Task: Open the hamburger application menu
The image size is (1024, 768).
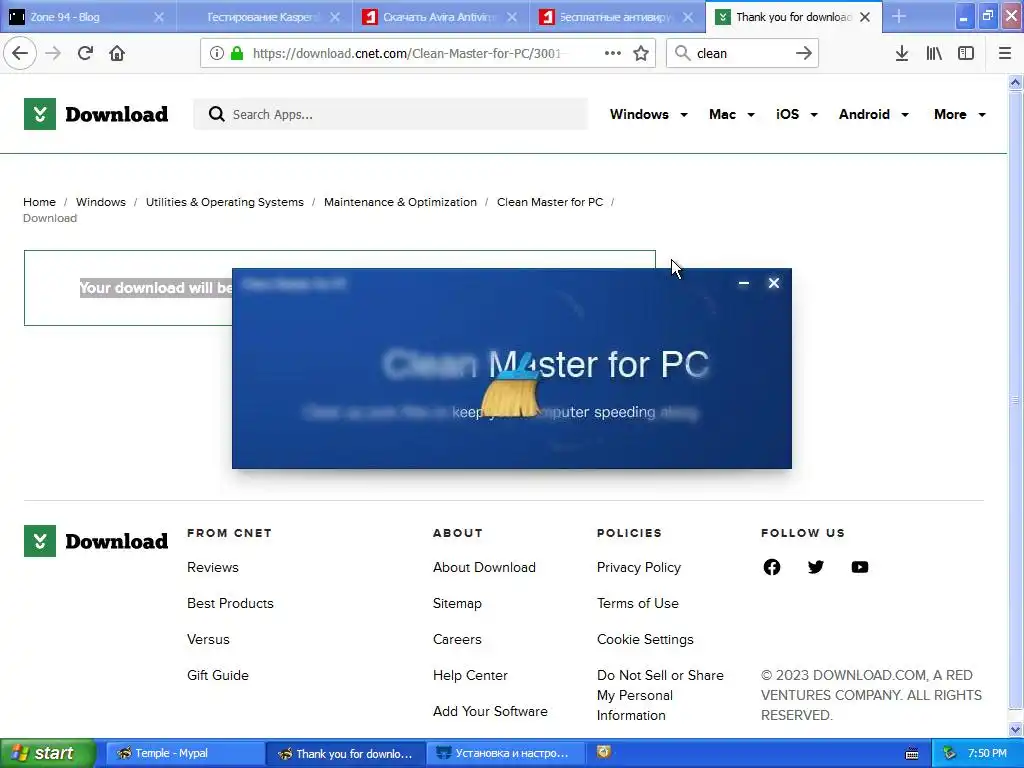Action: pos(1005,53)
